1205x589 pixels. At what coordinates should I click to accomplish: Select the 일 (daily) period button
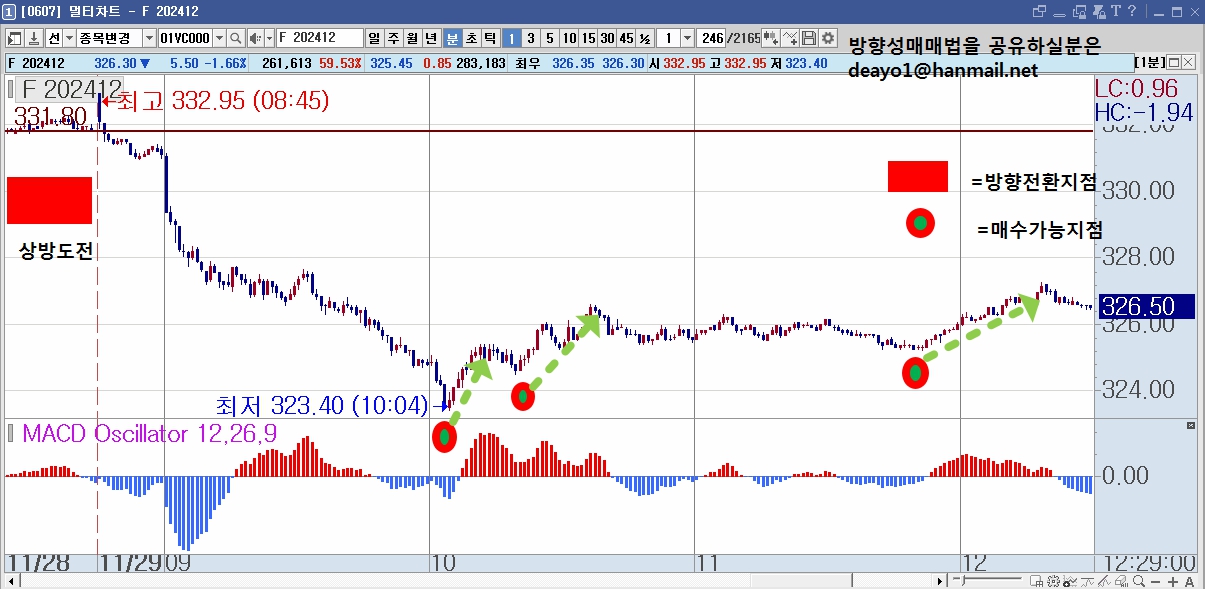pyautogui.click(x=374, y=38)
